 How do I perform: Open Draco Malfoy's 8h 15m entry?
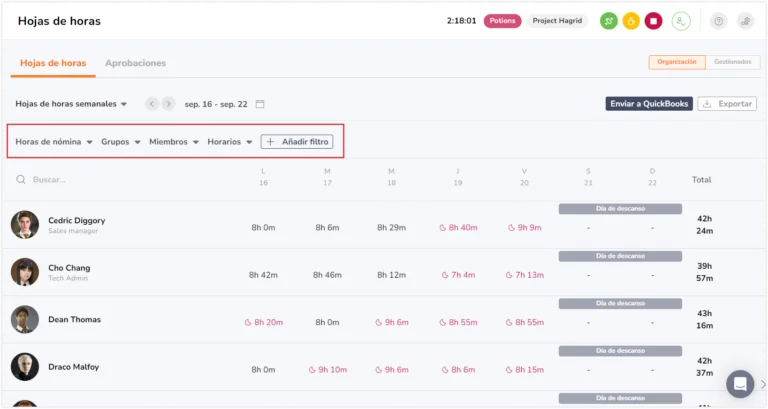[x=525, y=370]
